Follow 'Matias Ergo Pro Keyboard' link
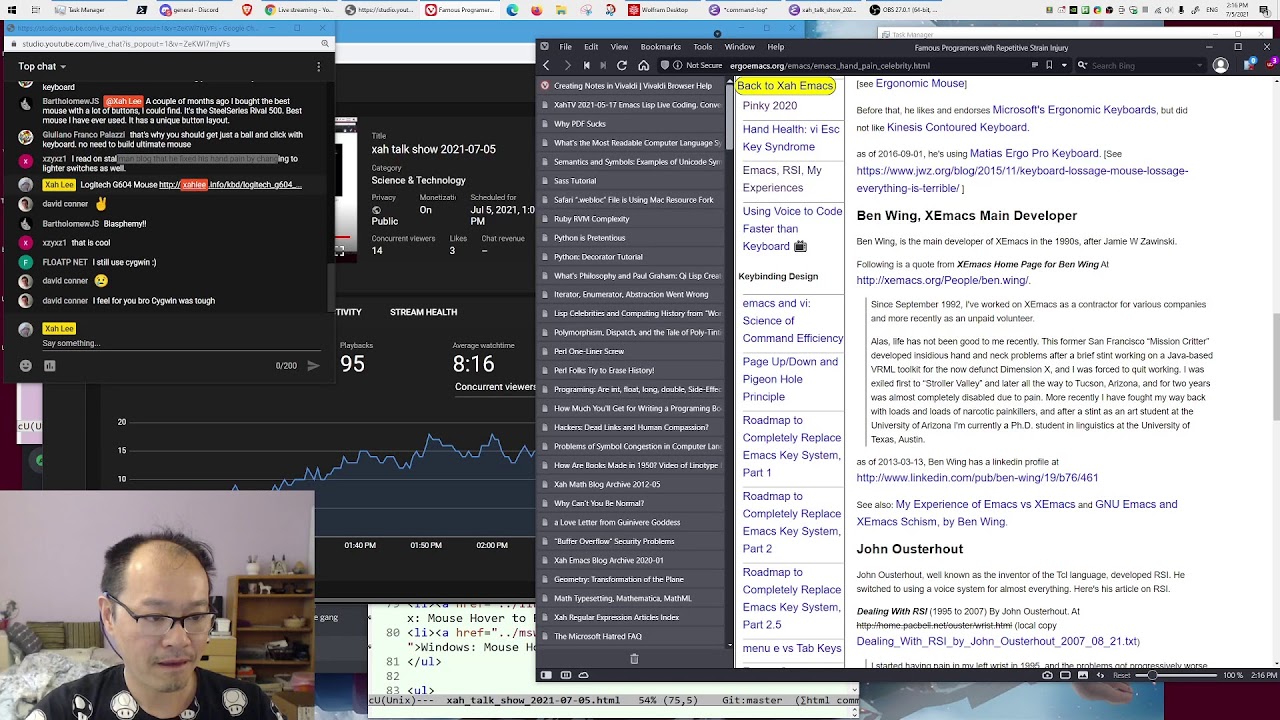Viewport: 1280px width, 720px height. [1034, 153]
